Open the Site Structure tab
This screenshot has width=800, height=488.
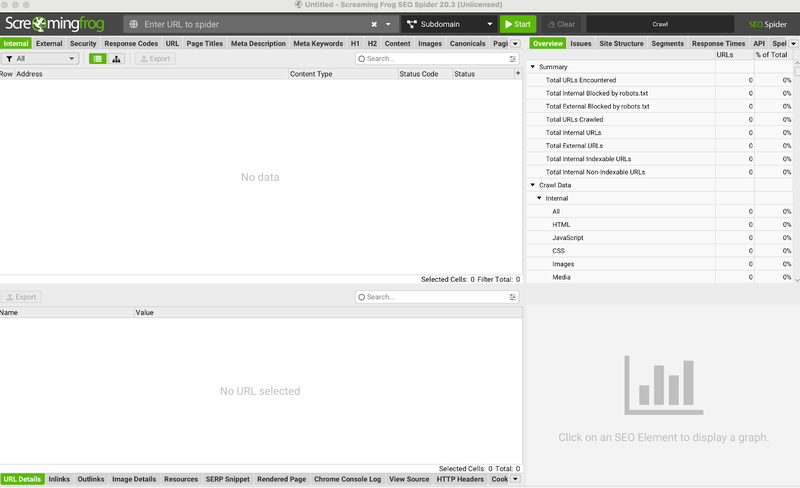click(x=621, y=44)
